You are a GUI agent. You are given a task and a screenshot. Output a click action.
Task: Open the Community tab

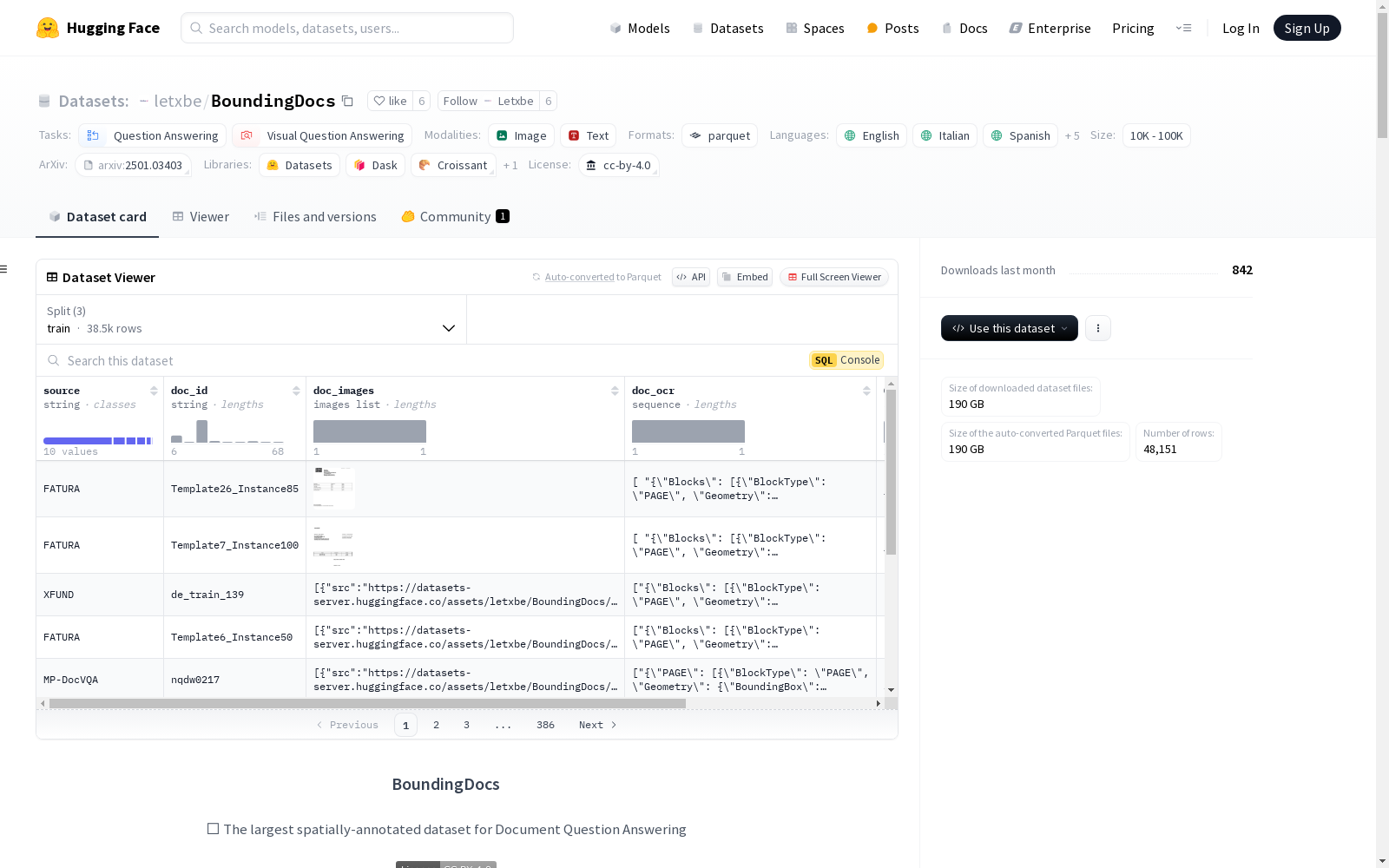455,217
